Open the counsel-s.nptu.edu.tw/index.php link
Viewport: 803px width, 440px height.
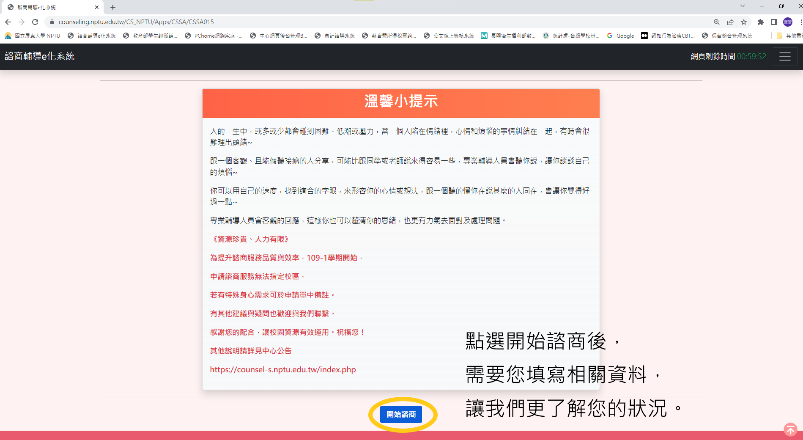pos(283,369)
